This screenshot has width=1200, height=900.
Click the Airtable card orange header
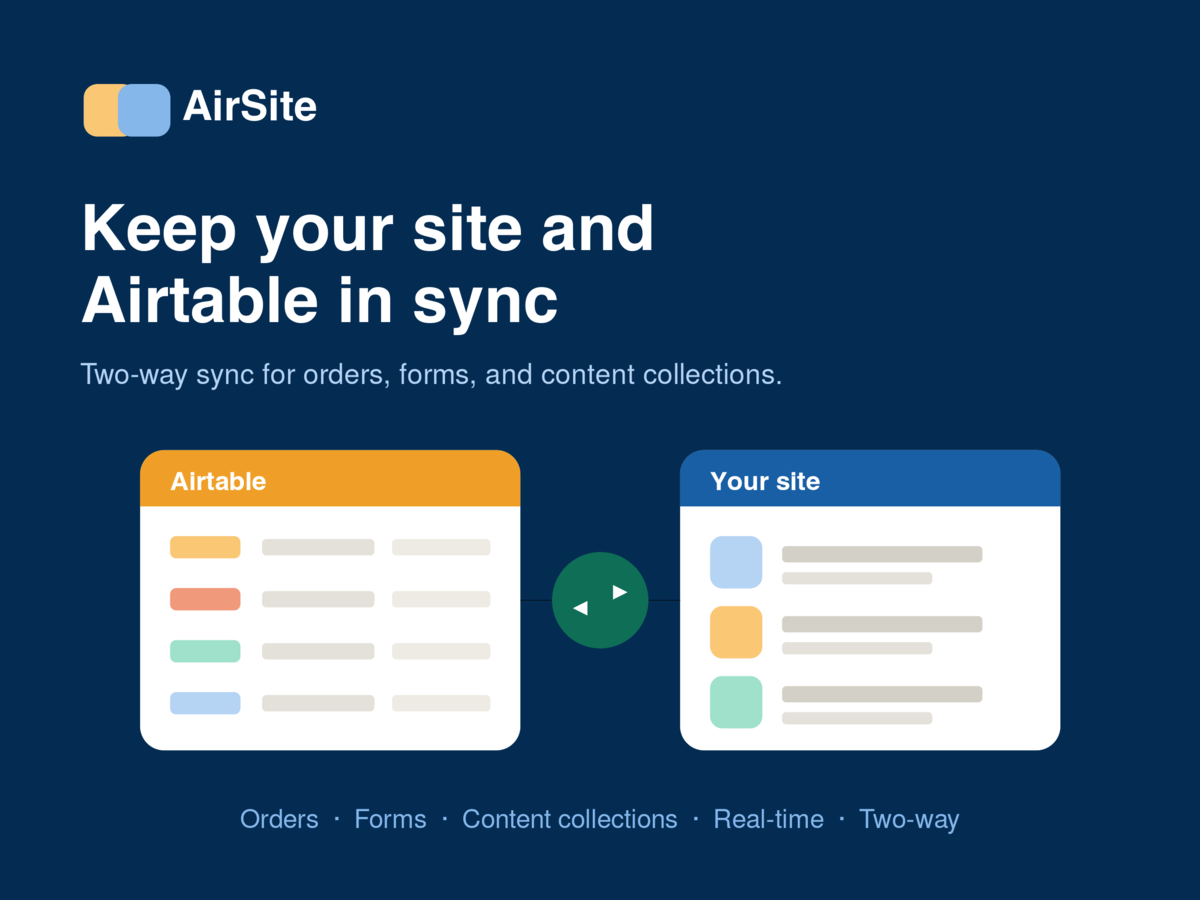coord(330,479)
